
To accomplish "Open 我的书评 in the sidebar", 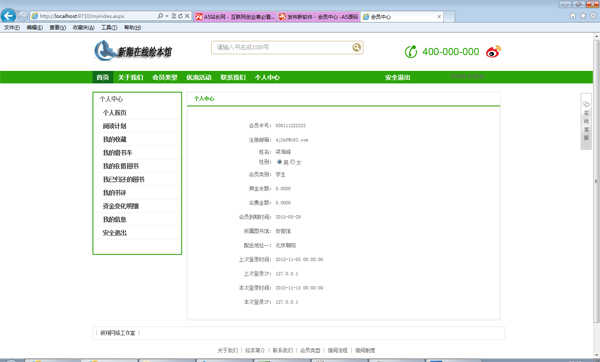I will 114,193.
